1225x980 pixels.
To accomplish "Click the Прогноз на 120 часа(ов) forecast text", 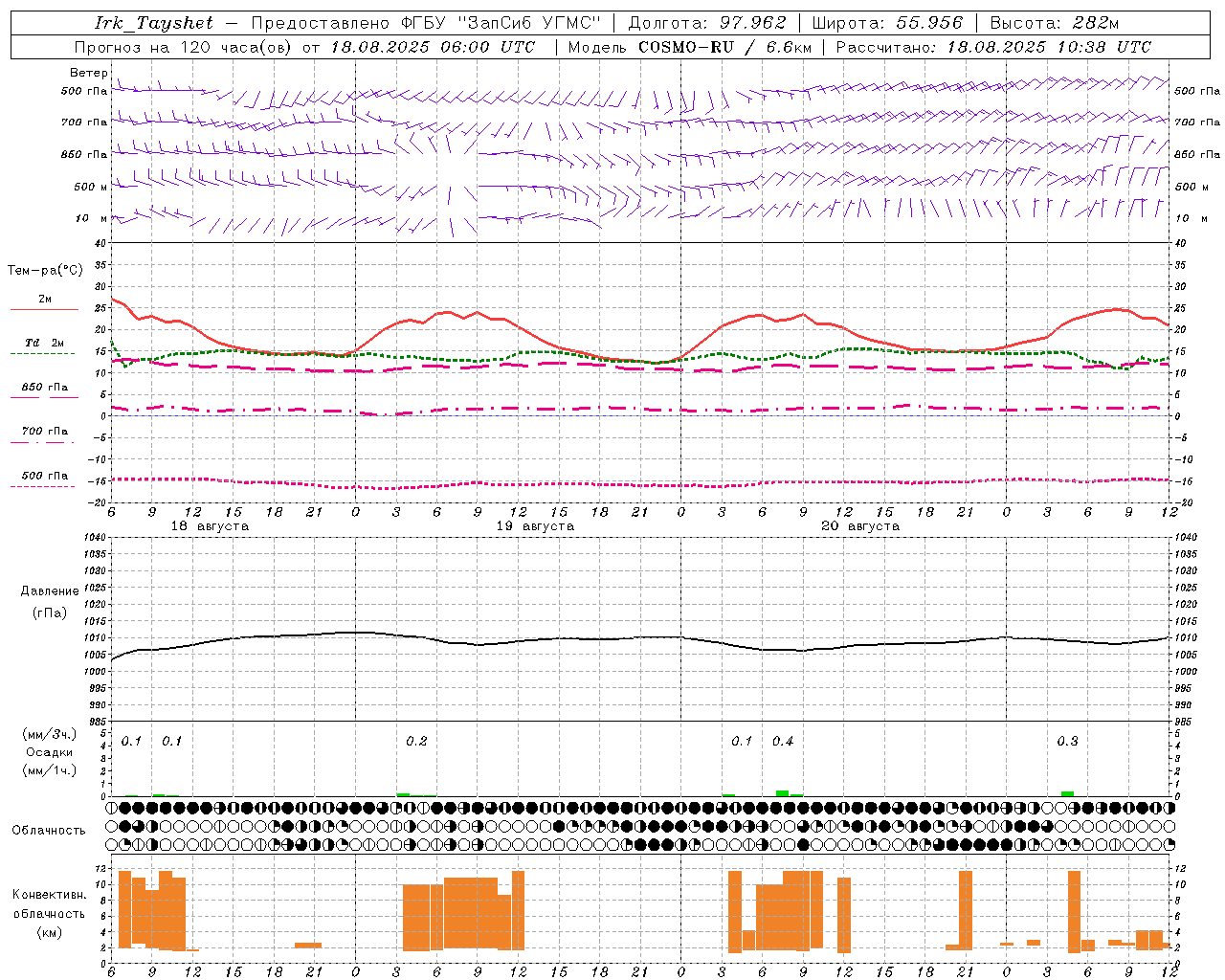I will pyautogui.click(x=185, y=47).
